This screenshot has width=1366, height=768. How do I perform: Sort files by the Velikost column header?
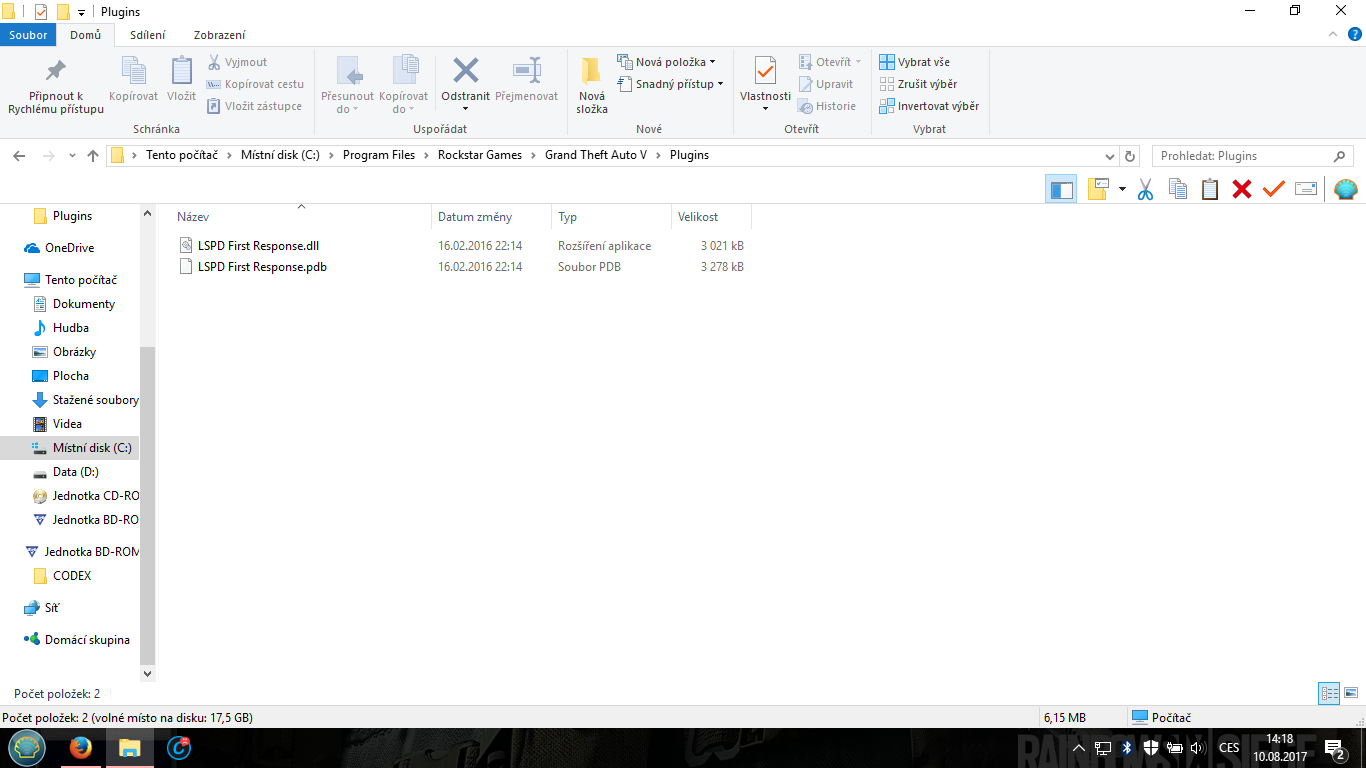click(711, 217)
